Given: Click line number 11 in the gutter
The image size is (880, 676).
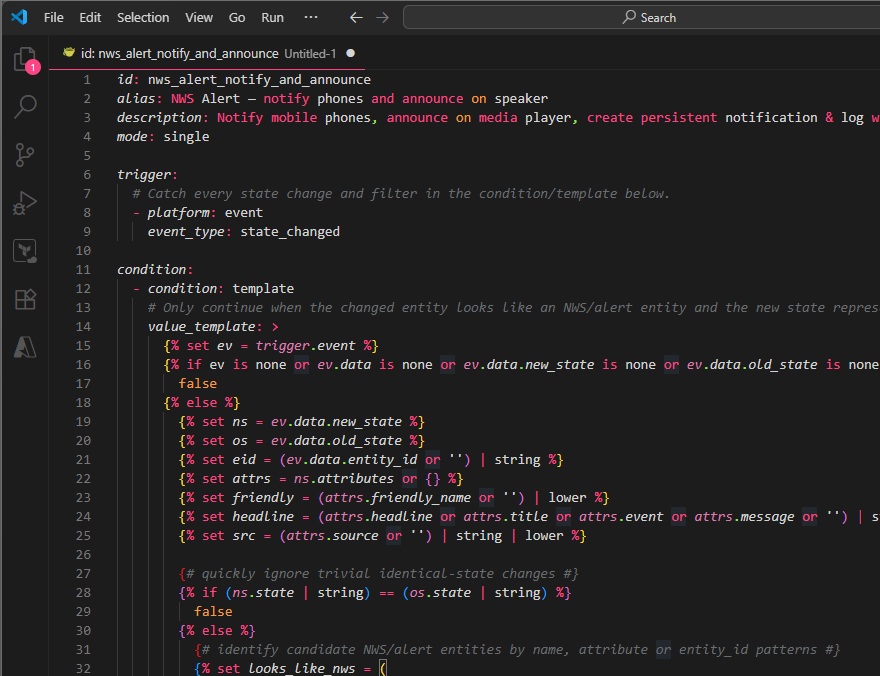Looking at the screenshot, I should click(83, 269).
